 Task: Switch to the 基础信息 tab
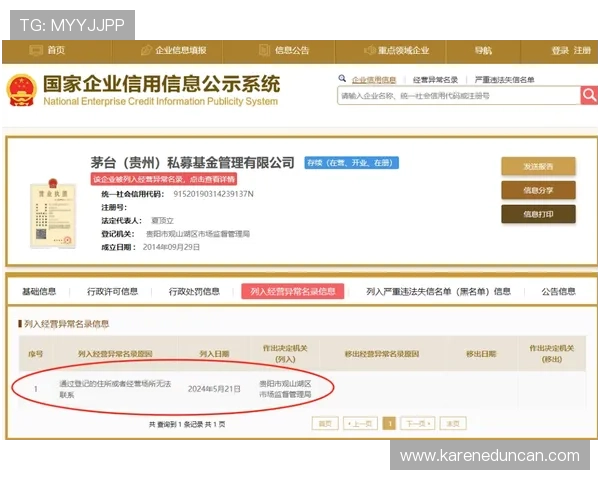[39, 292]
